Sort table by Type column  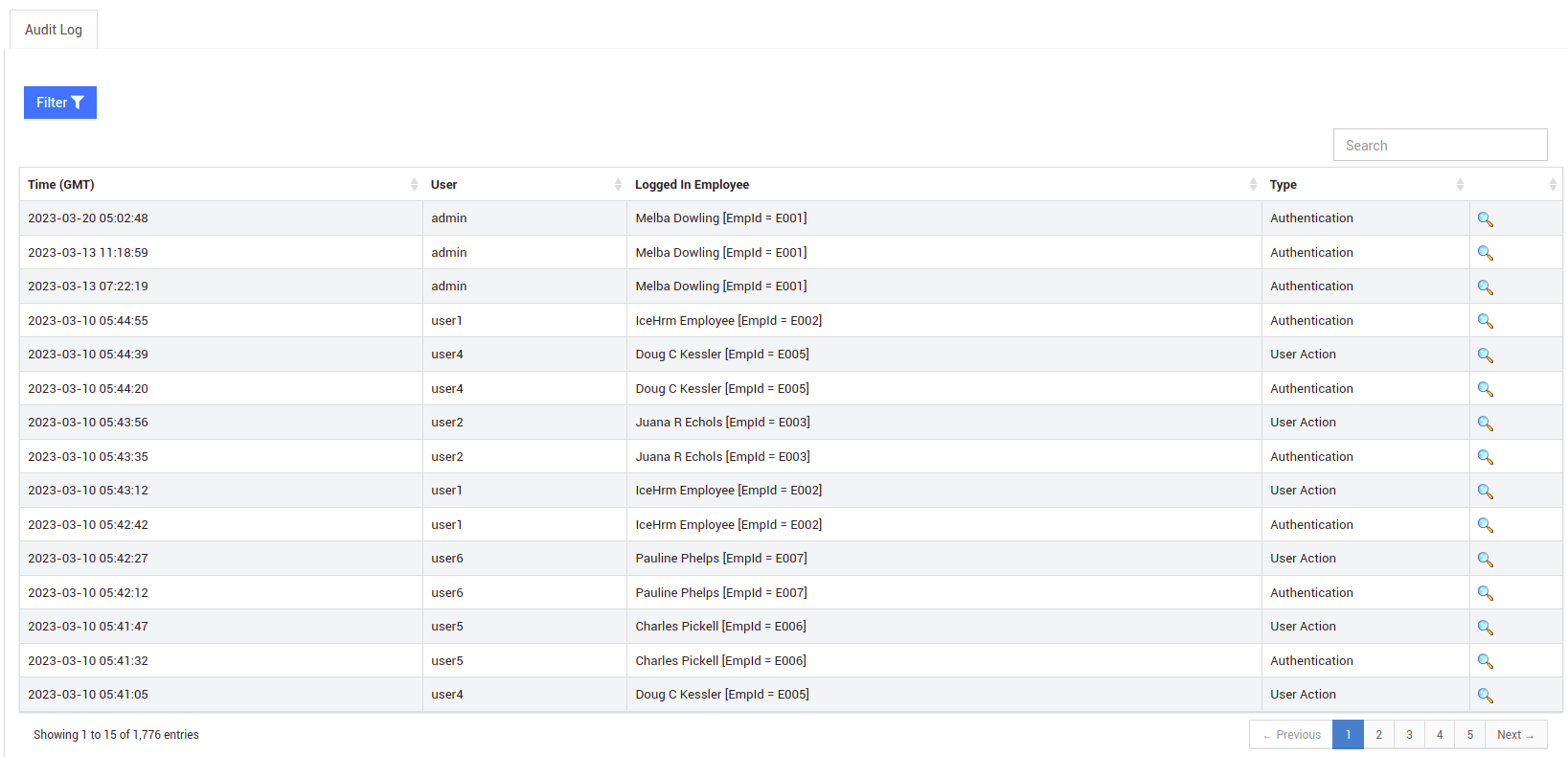1366,185
